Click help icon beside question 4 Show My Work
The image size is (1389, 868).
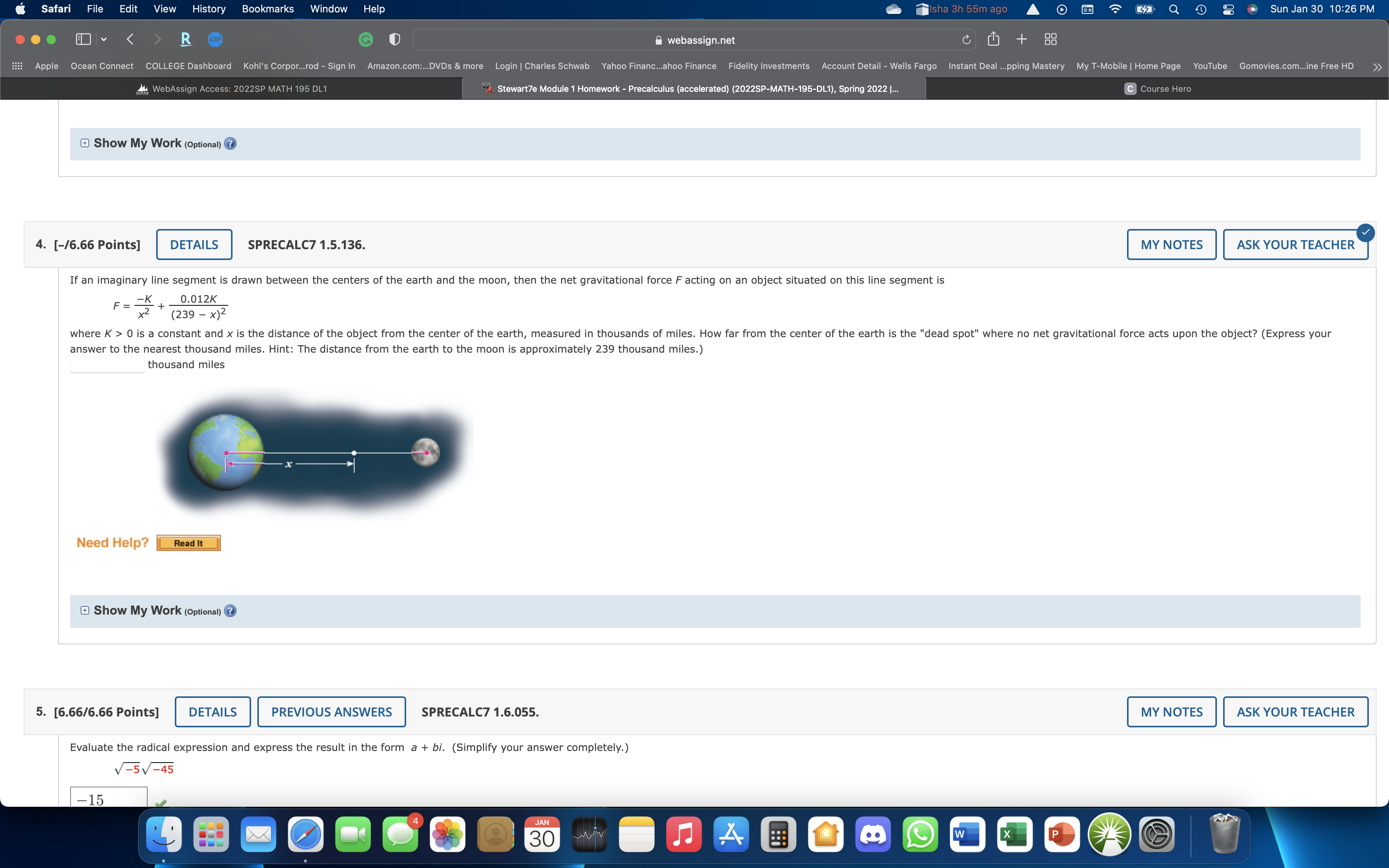(230, 611)
